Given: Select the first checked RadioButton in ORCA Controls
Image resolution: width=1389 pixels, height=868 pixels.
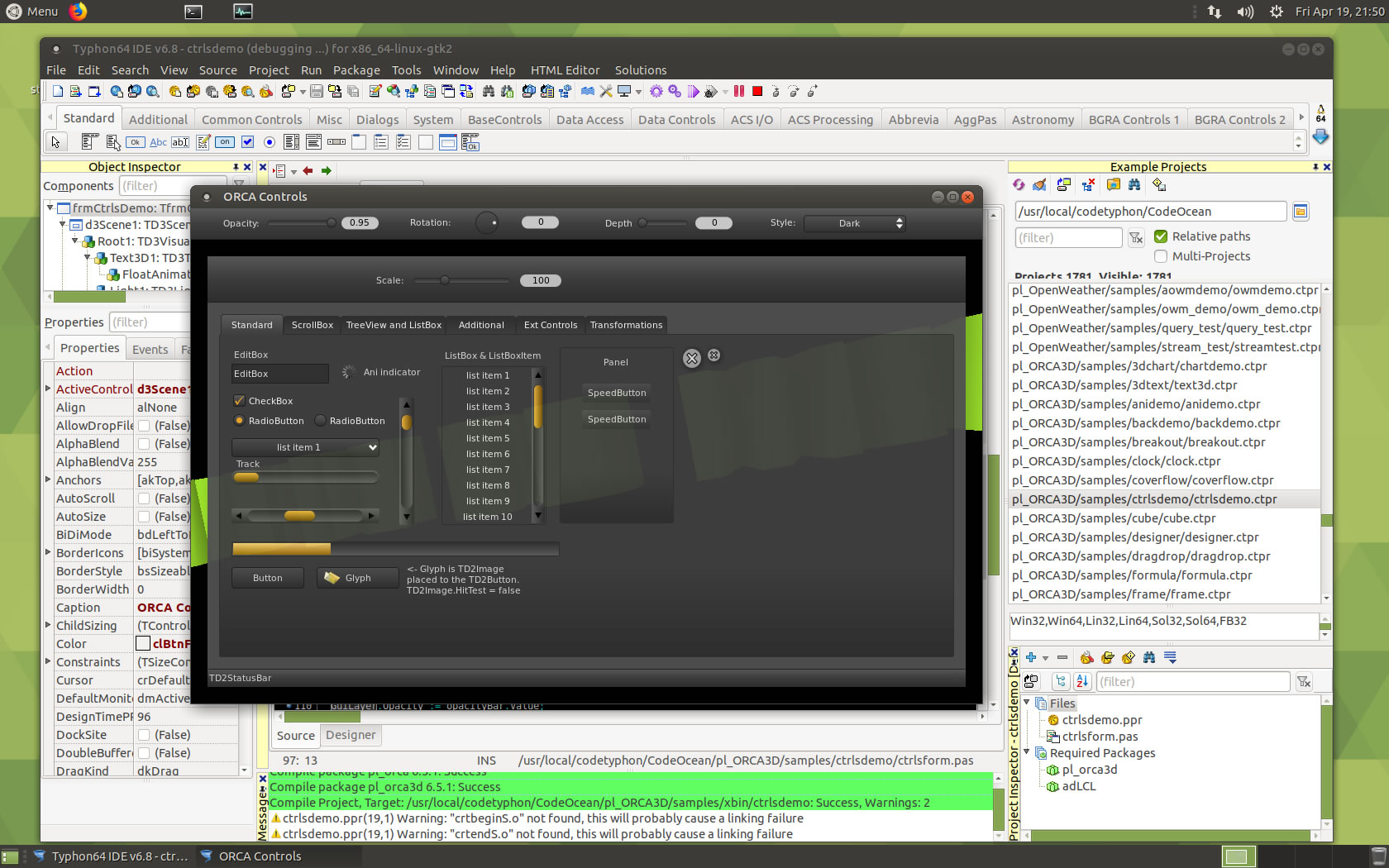Looking at the screenshot, I should tap(239, 421).
